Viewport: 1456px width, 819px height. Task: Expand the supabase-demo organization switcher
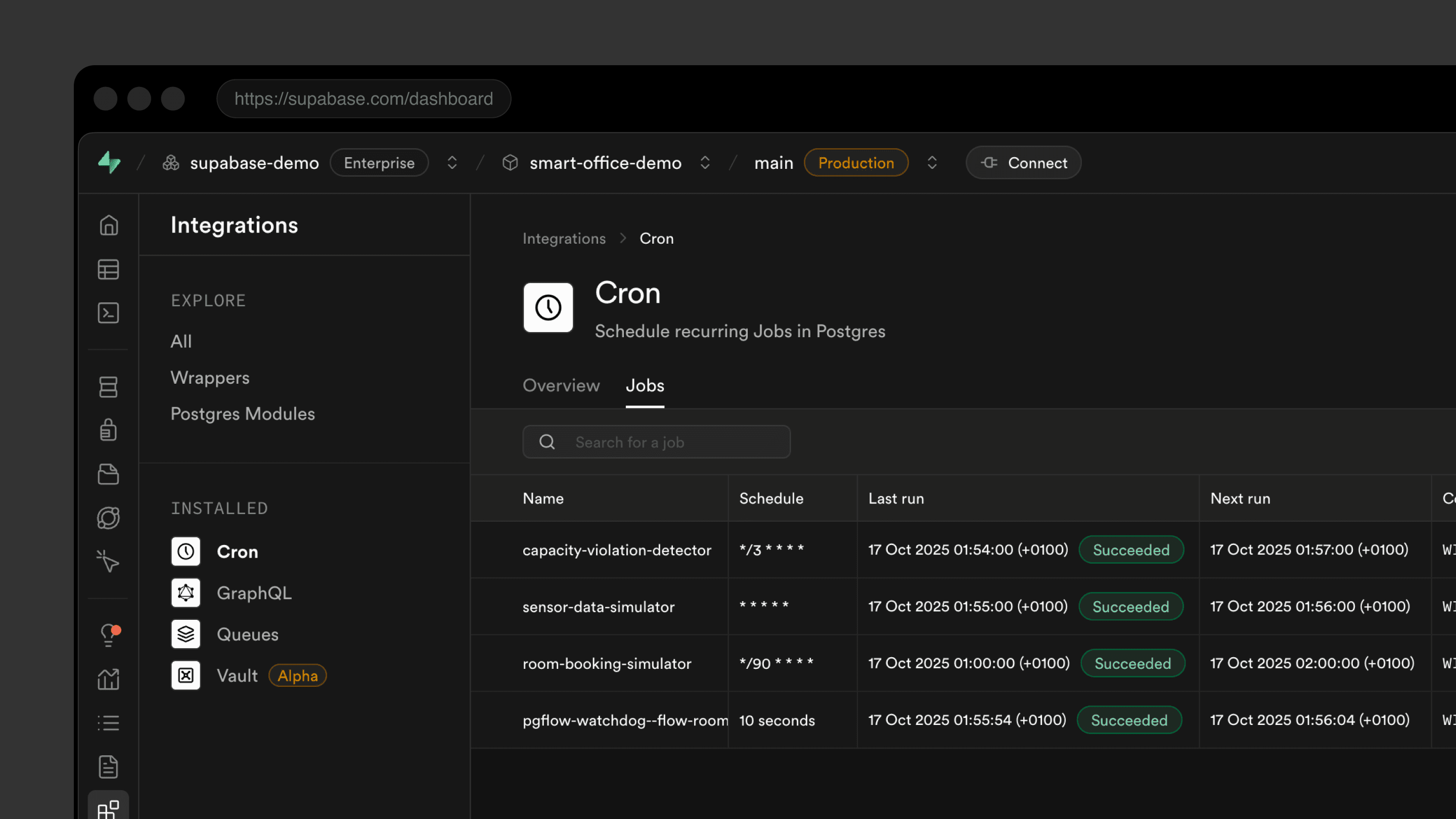coord(452,163)
